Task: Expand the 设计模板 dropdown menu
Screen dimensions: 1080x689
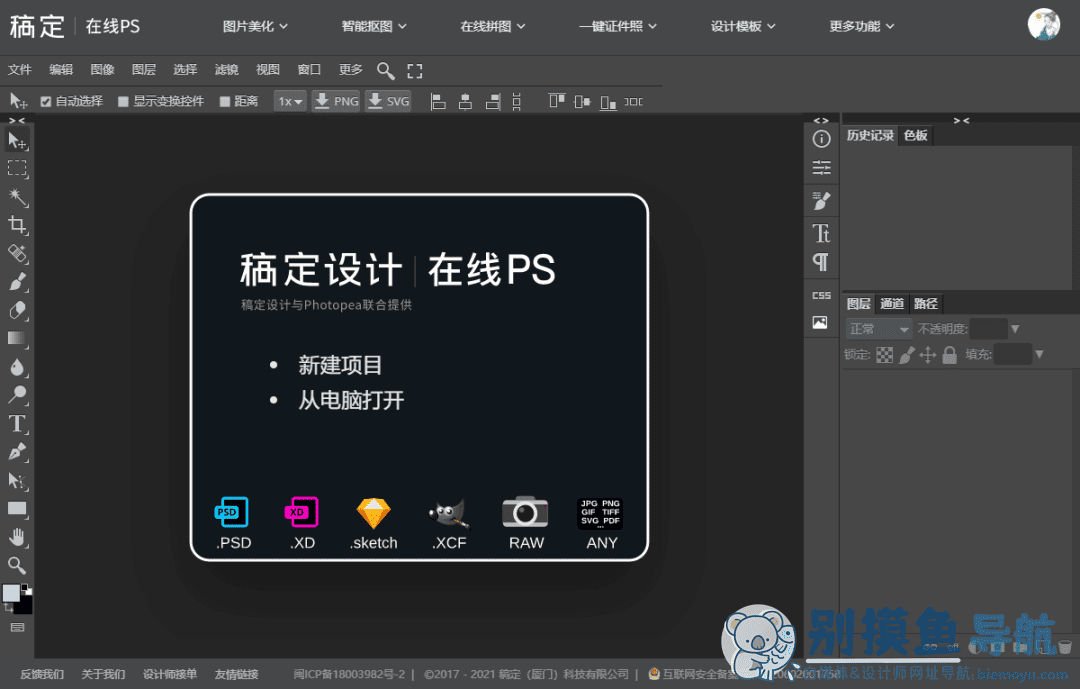Action: click(743, 26)
